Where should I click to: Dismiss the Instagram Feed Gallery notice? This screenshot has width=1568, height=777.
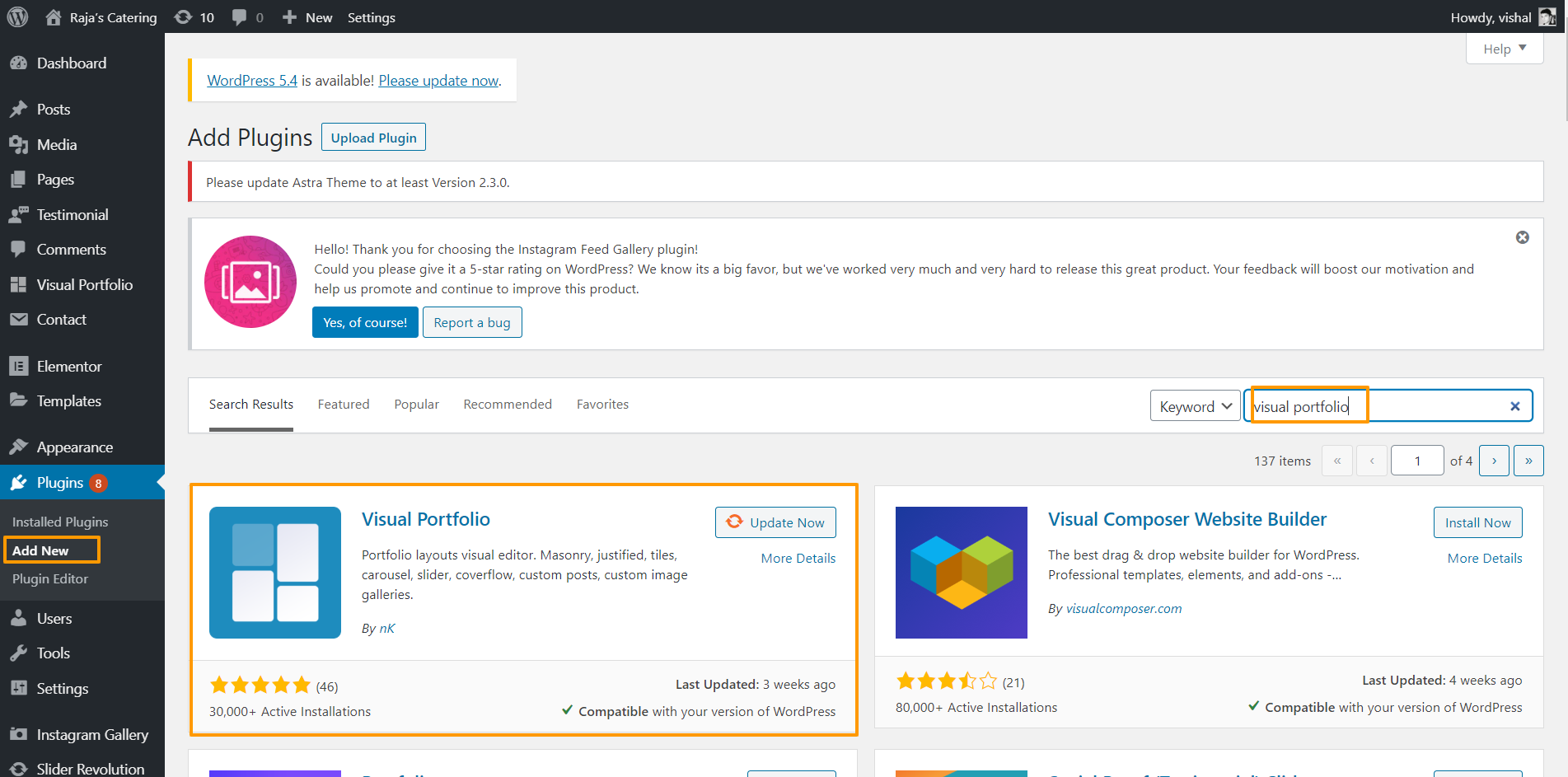click(1523, 237)
